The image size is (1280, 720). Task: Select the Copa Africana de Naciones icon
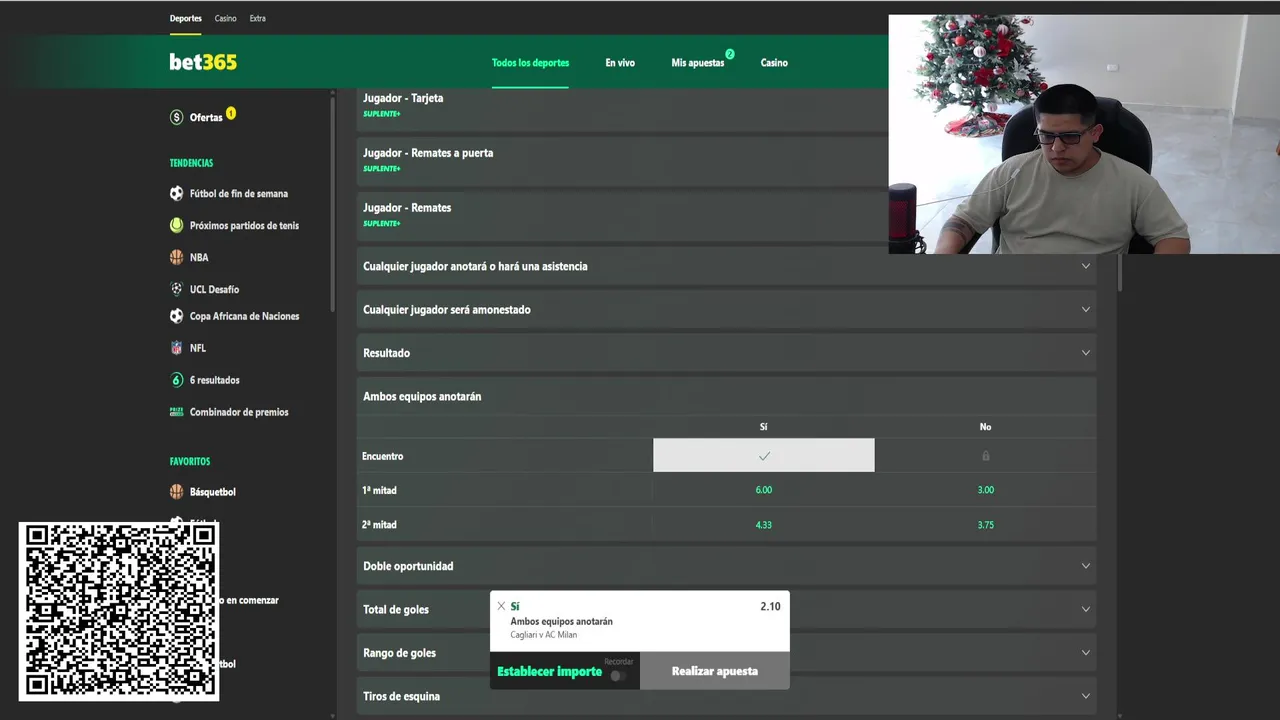click(177, 316)
